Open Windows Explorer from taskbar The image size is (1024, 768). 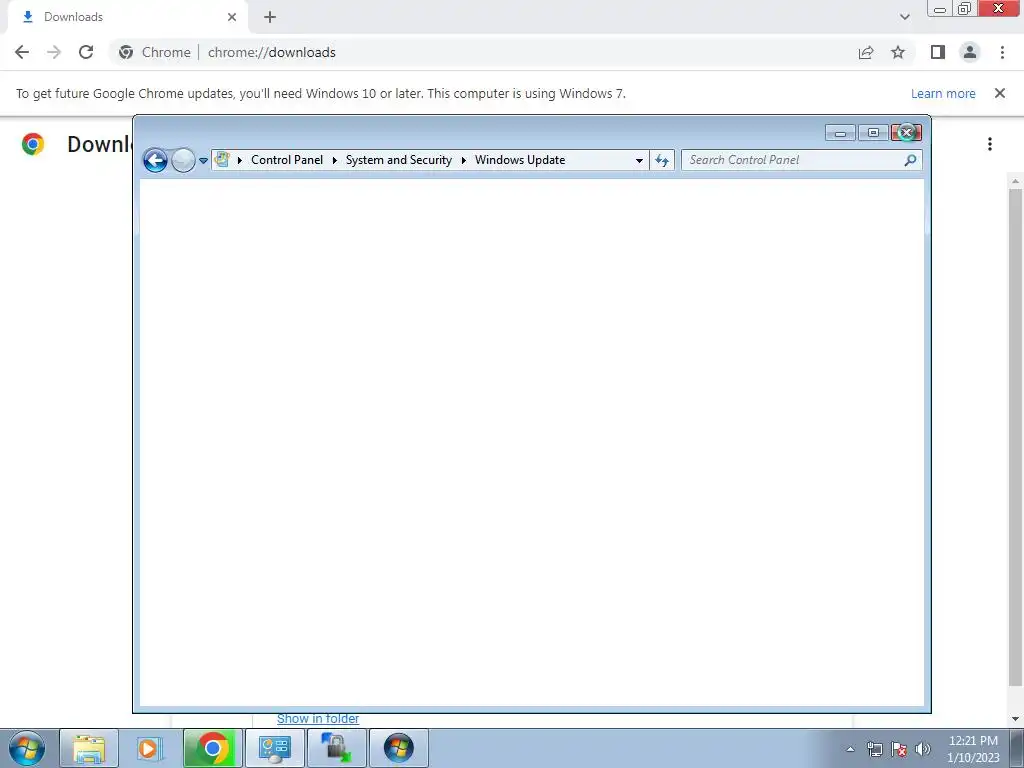click(x=89, y=748)
